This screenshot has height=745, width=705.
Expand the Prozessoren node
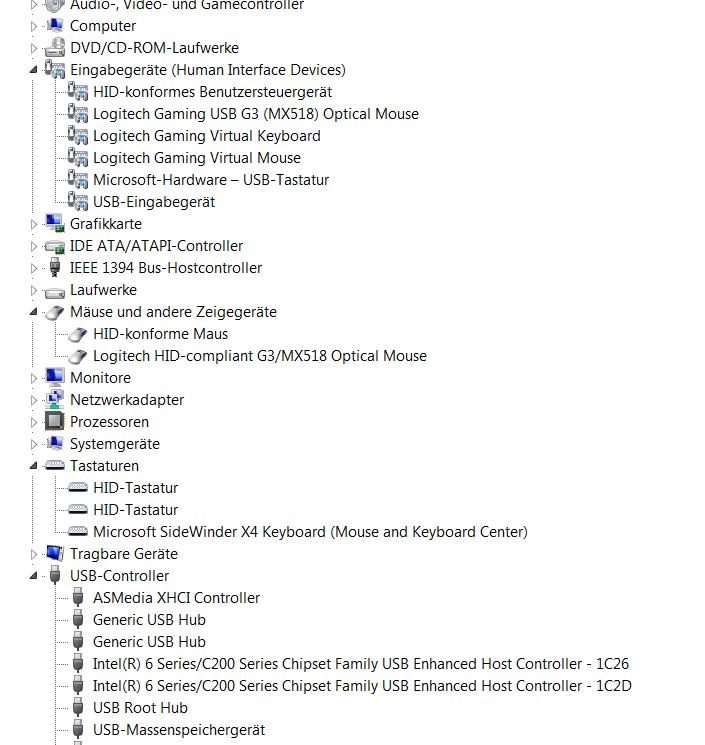33,422
